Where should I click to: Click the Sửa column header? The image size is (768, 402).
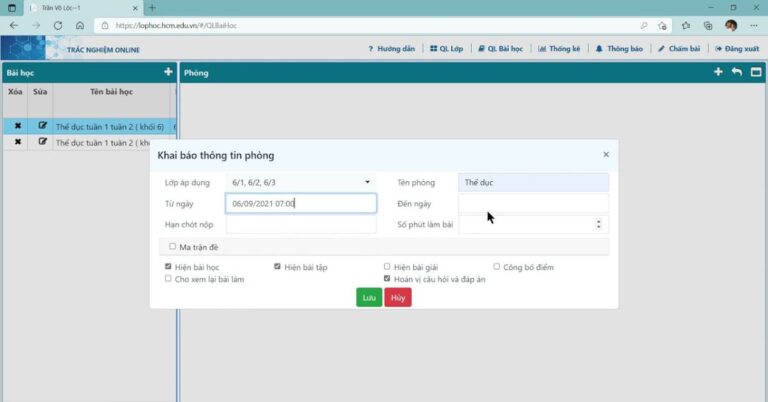[40, 92]
